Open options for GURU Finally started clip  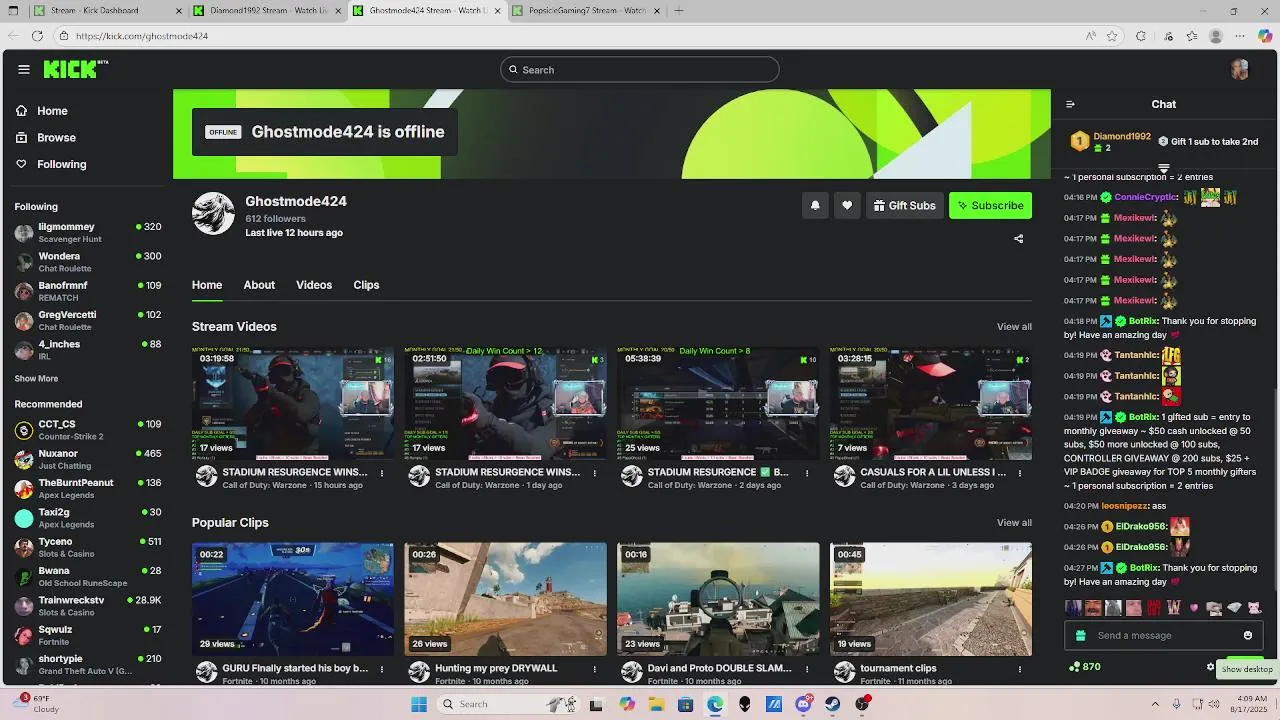point(382,669)
